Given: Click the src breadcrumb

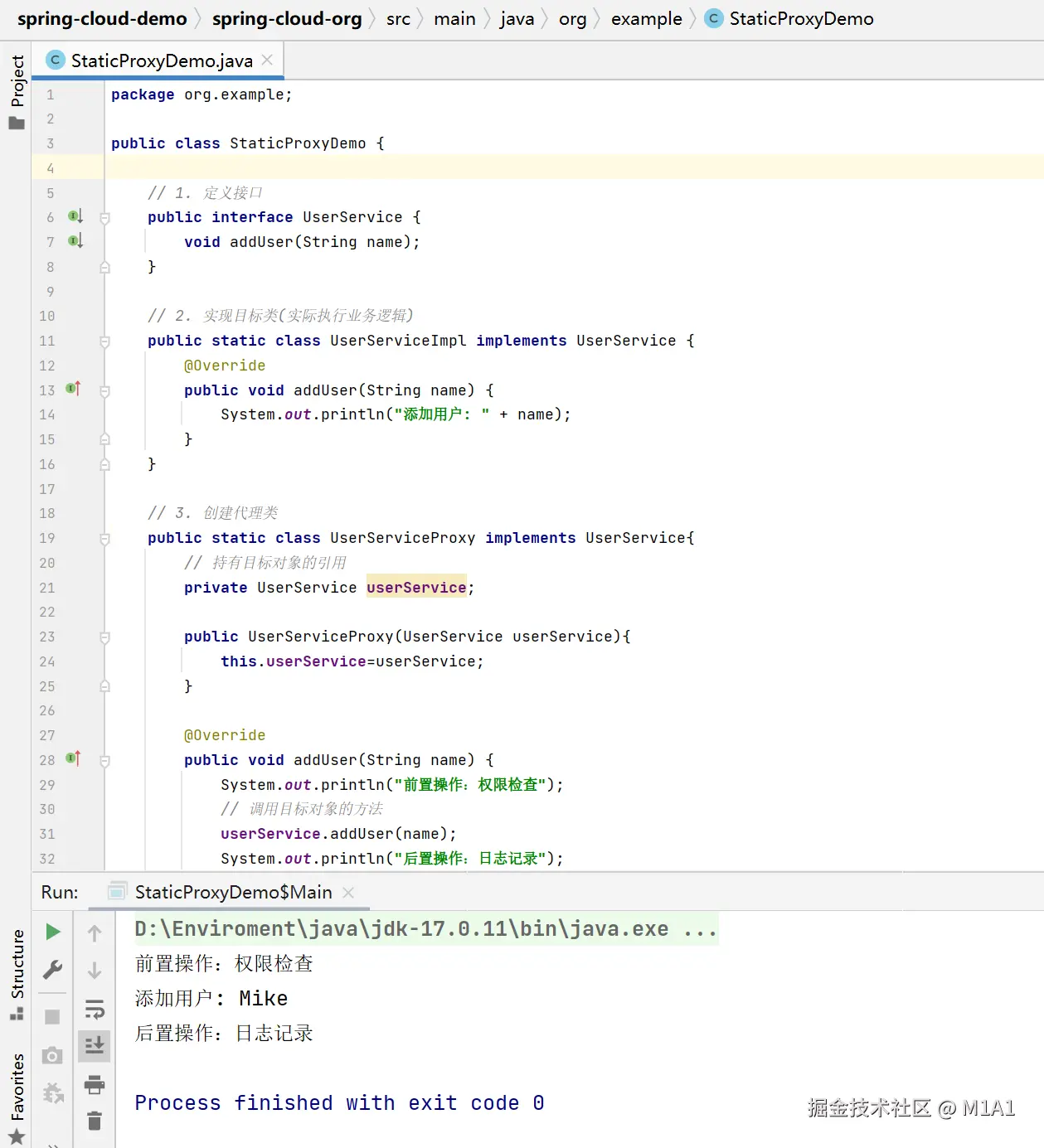Looking at the screenshot, I should (398, 18).
